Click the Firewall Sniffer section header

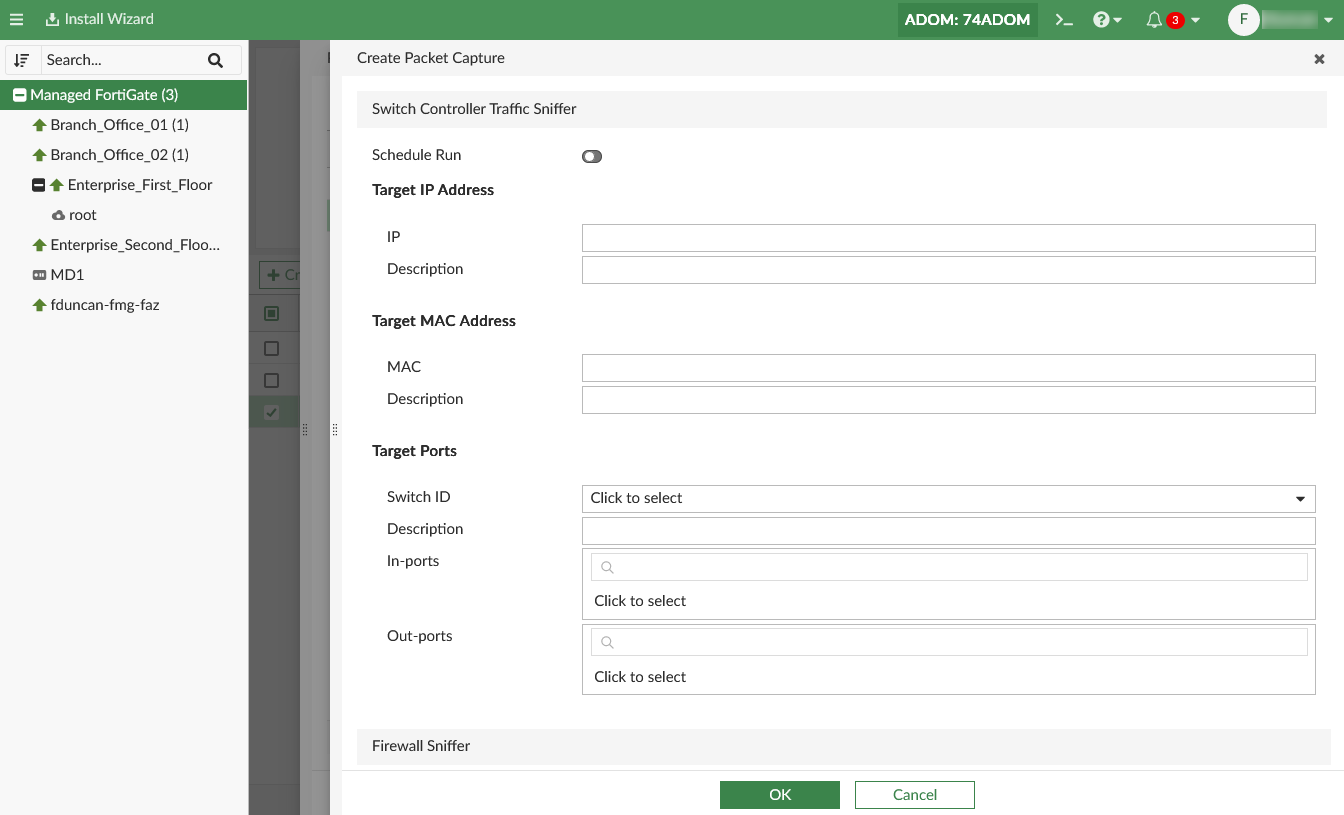point(843,746)
